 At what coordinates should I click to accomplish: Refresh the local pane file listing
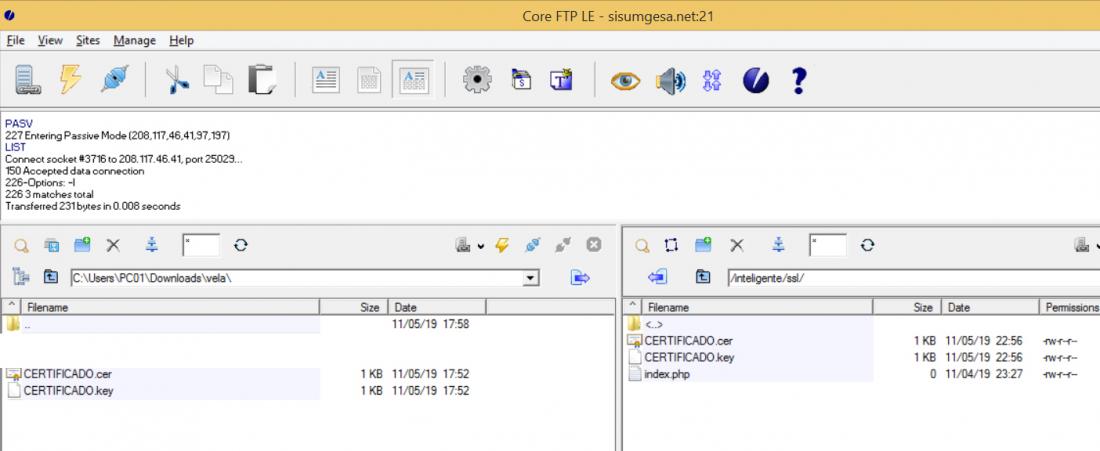pos(241,245)
